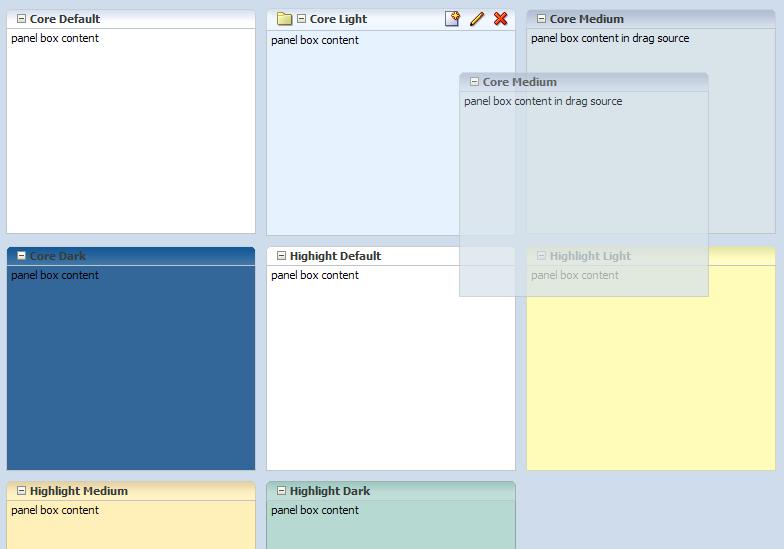Collapse the Highlight Medium panel
The image size is (784, 549).
[x=21, y=491]
